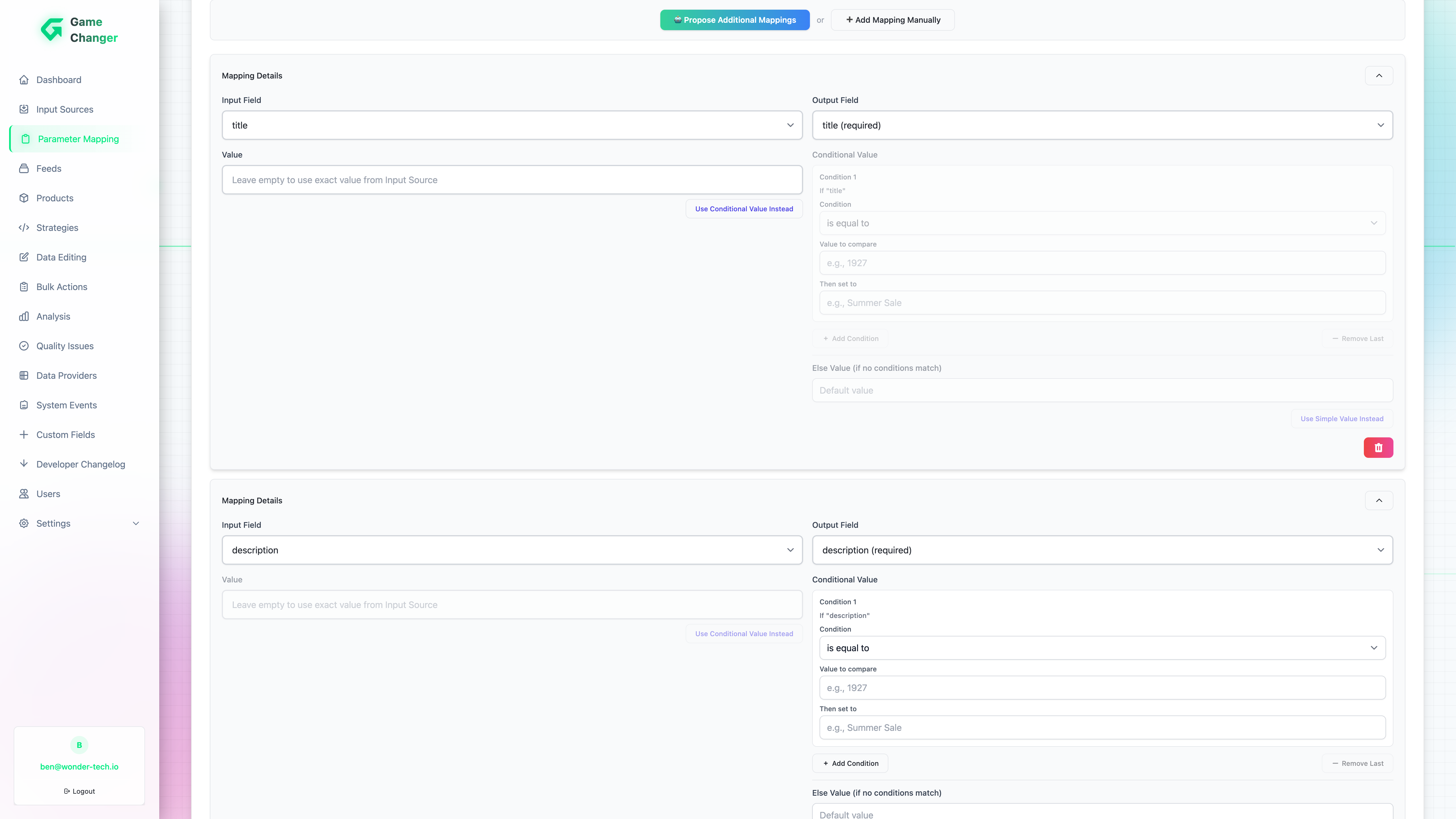Select Parameter Mapping in the navigation
Image resolution: width=1456 pixels, height=819 pixels.
[78, 138]
